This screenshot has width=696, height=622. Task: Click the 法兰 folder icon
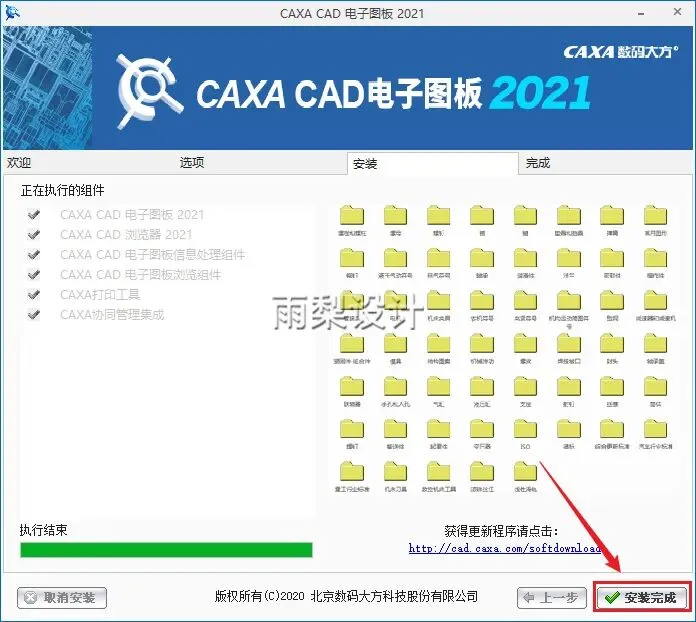point(569,259)
